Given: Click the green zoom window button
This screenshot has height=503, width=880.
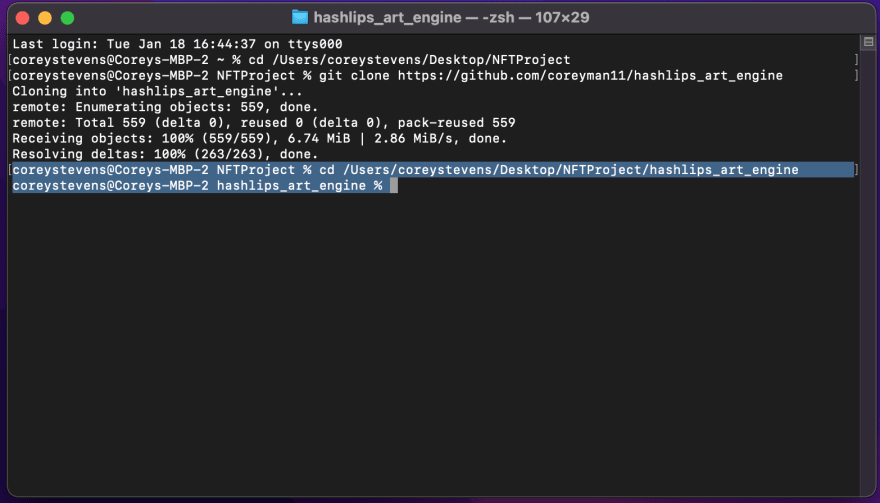Looking at the screenshot, I should pyautogui.click(x=67, y=18).
